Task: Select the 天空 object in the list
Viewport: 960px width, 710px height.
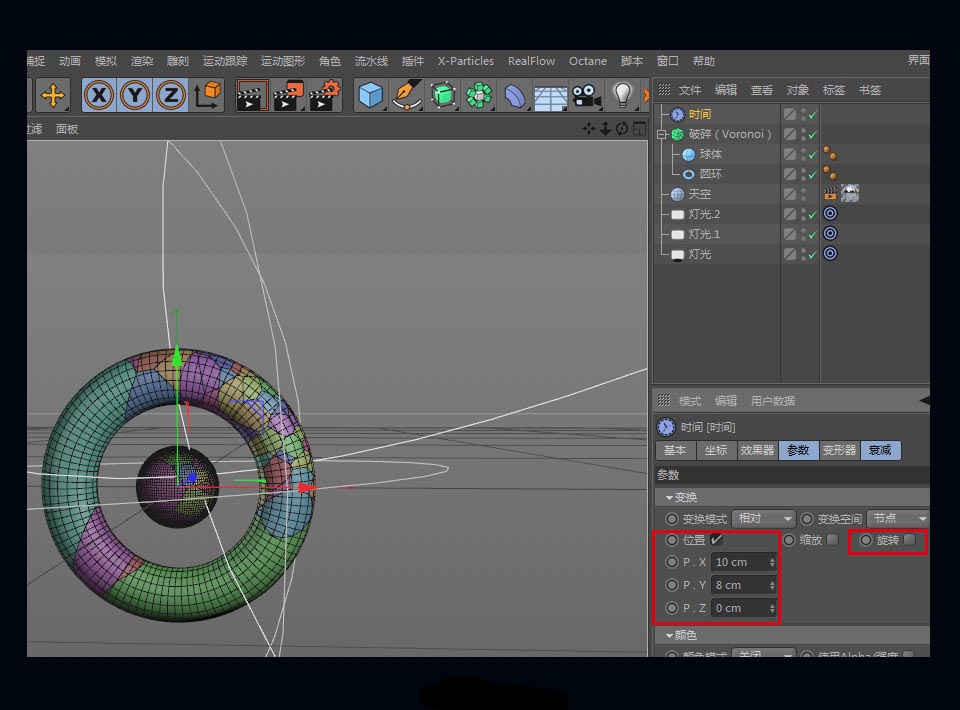Action: [x=699, y=194]
